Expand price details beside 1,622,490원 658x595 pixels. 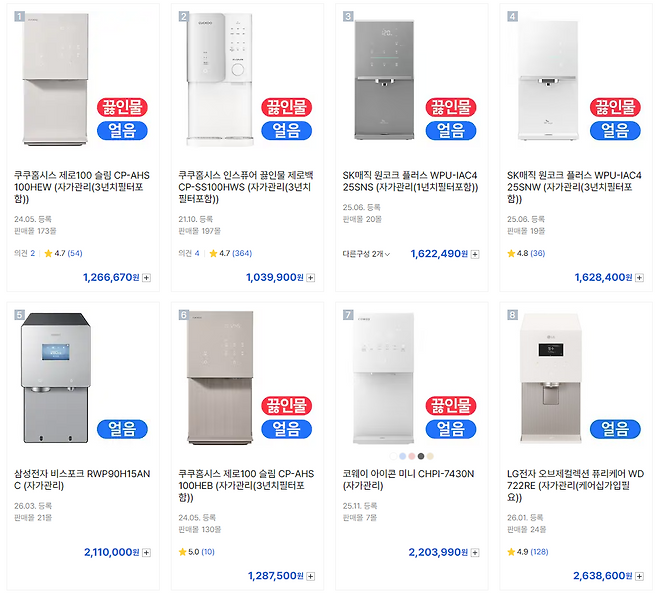474,254
